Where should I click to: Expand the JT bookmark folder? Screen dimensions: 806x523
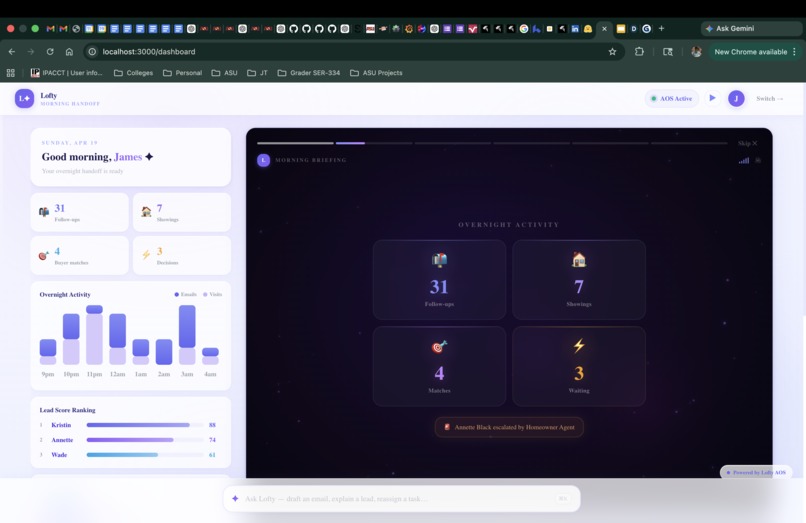(x=258, y=73)
